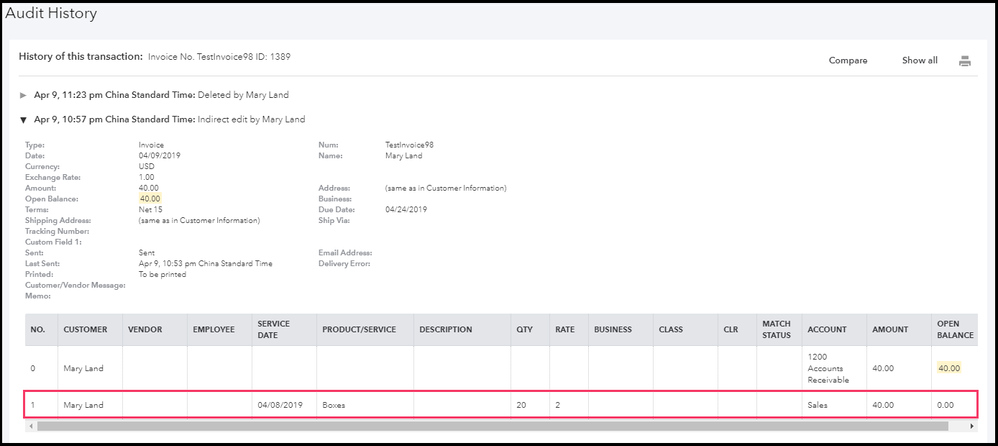Click amount 40.00 in the Sales row

[883, 405]
